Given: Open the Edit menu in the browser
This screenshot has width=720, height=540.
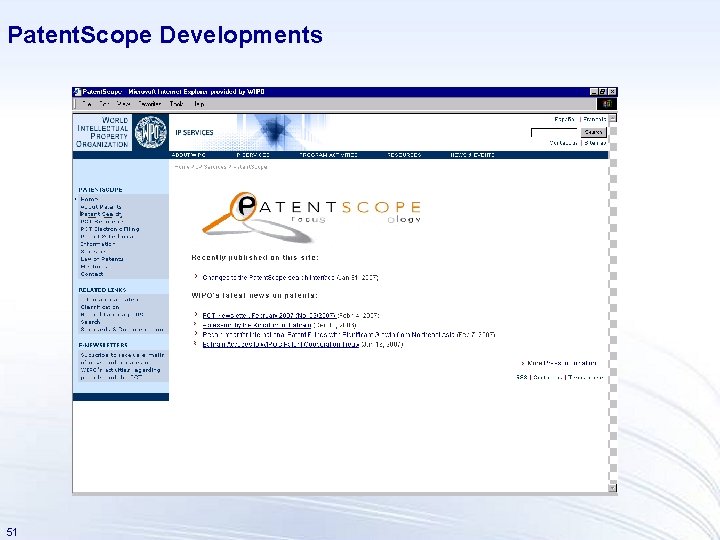Looking at the screenshot, I should tap(104, 104).
